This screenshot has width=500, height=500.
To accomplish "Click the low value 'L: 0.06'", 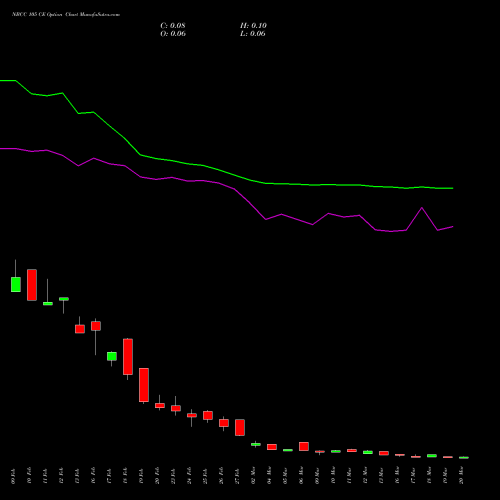I will pyautogui.click(x=253, y=34).
